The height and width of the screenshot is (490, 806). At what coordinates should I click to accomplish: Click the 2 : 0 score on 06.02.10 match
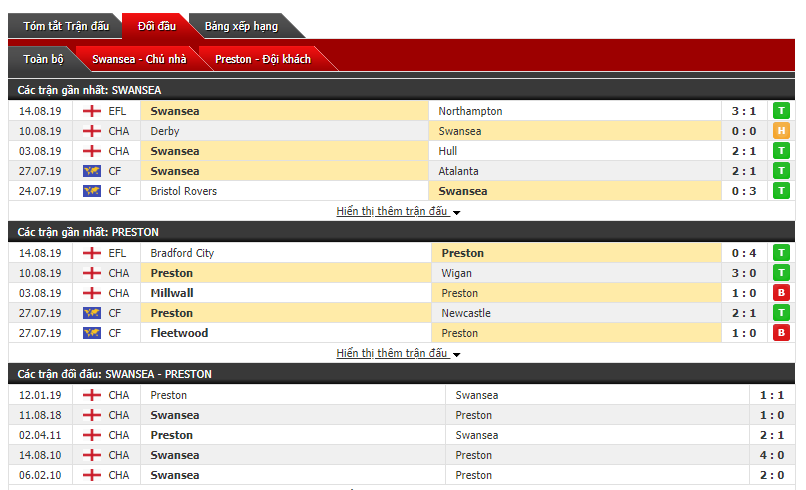772,475
